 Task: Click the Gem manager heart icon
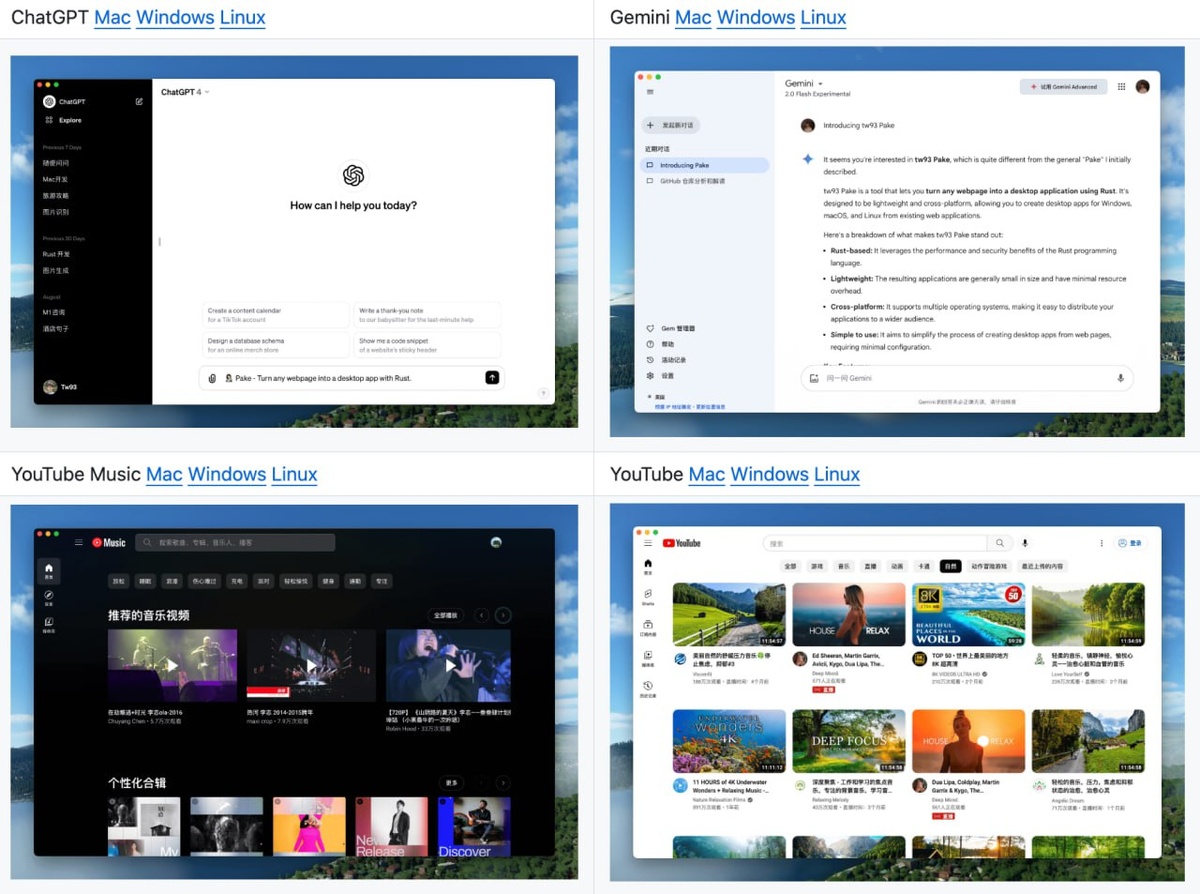click(651, 328)
